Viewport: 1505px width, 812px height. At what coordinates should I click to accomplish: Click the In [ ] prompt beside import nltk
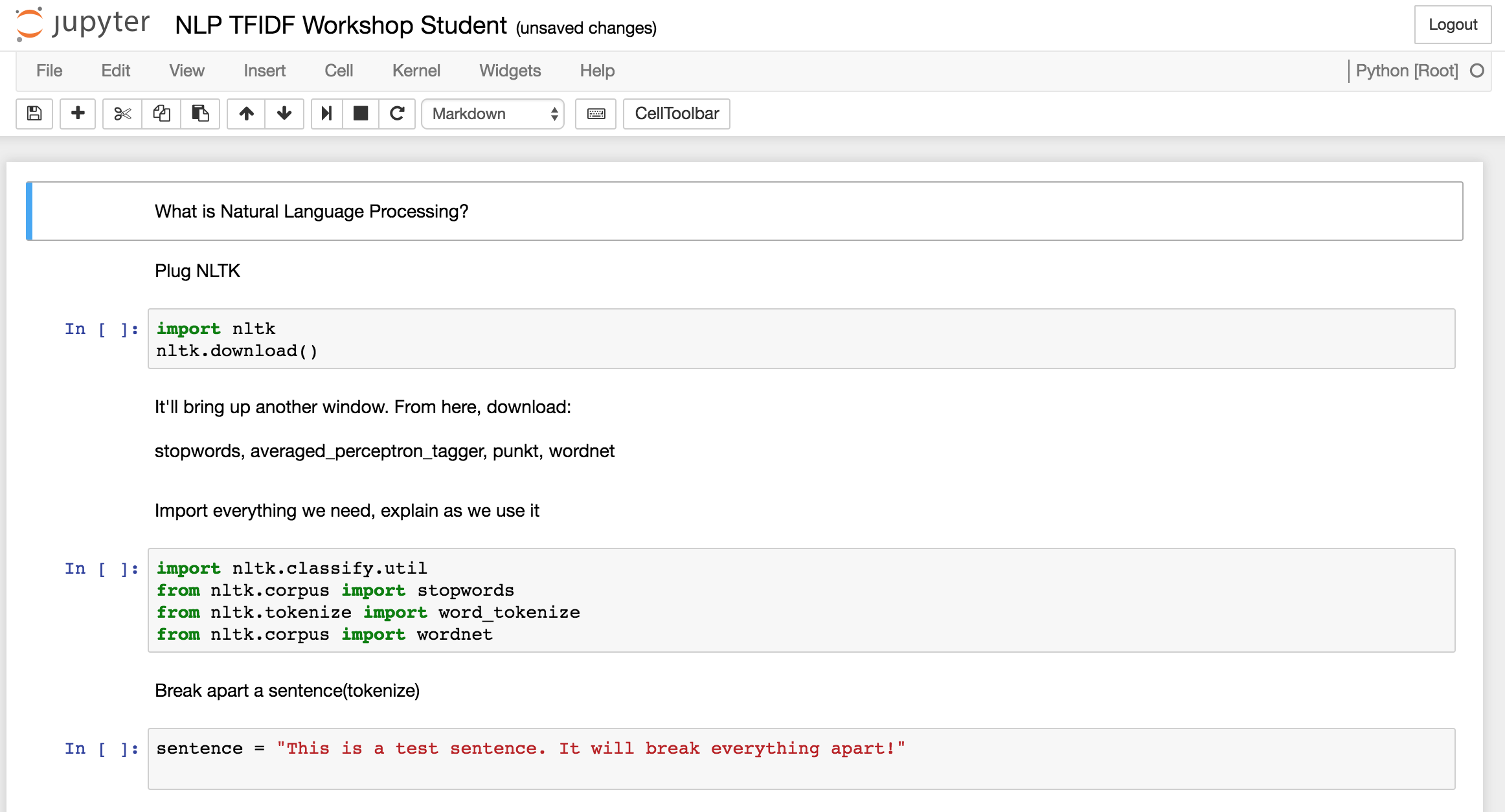point(101,329)
